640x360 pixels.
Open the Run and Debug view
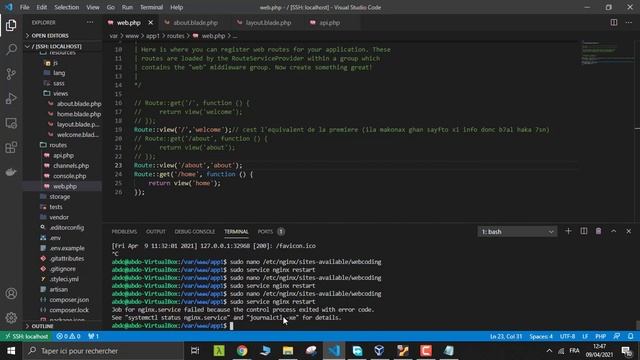(x=11, y=98)
